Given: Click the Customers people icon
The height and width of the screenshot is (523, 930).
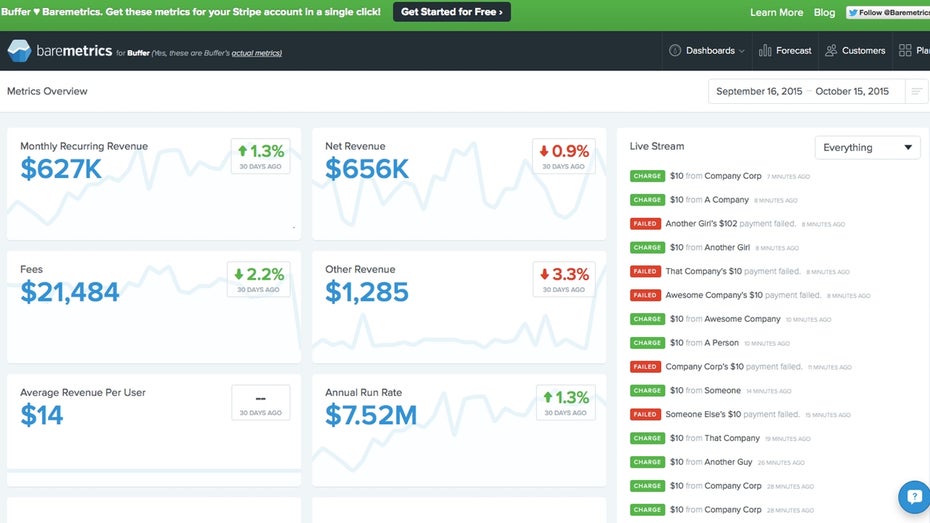Looking at the screenshot, I should click(831, 50).
